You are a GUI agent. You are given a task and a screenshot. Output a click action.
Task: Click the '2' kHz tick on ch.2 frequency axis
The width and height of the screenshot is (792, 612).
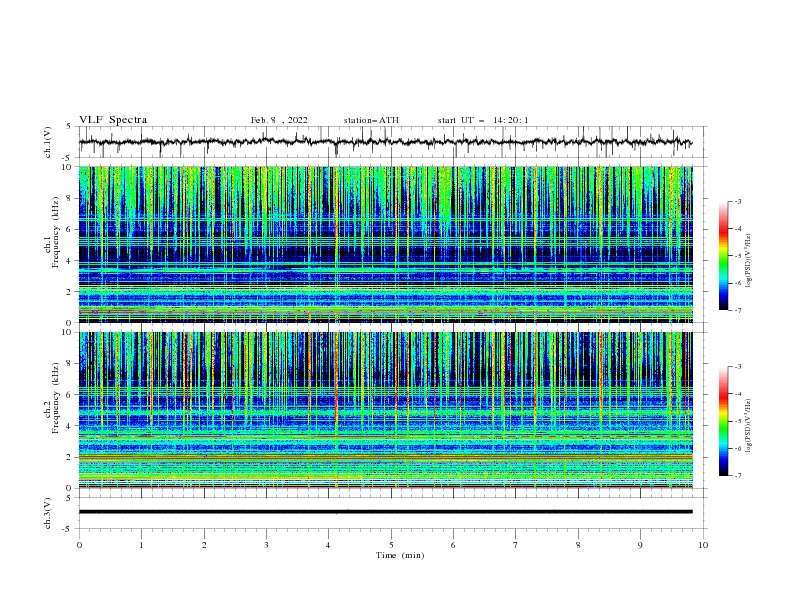(70, 457)
